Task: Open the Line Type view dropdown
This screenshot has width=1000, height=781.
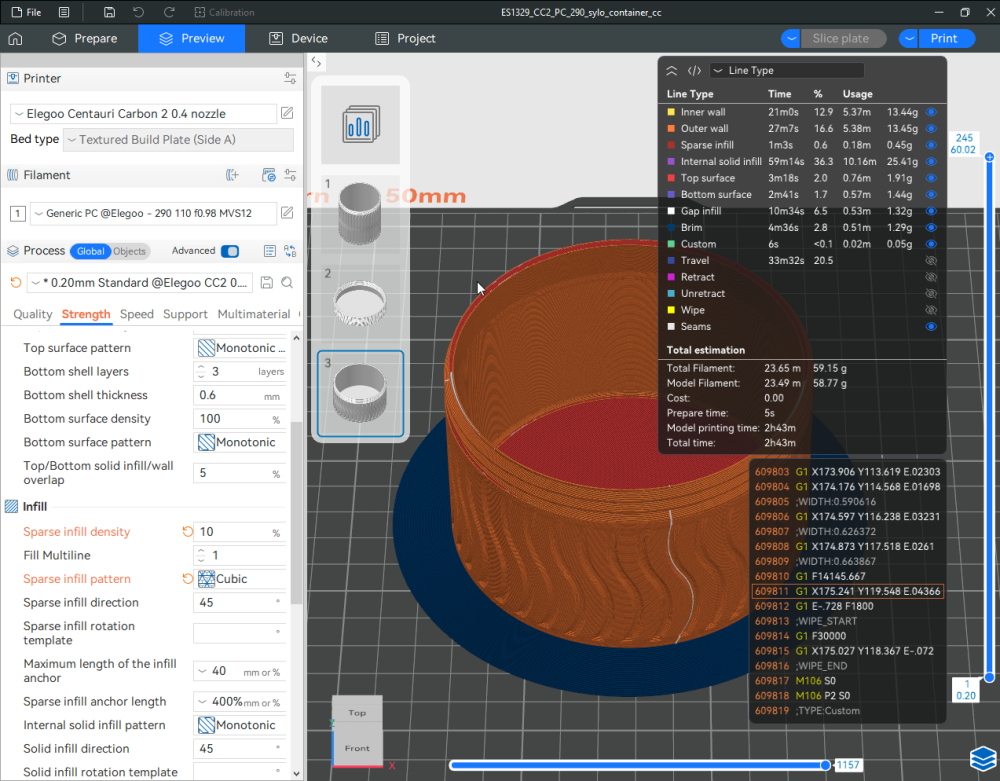Action: point(786,71)
